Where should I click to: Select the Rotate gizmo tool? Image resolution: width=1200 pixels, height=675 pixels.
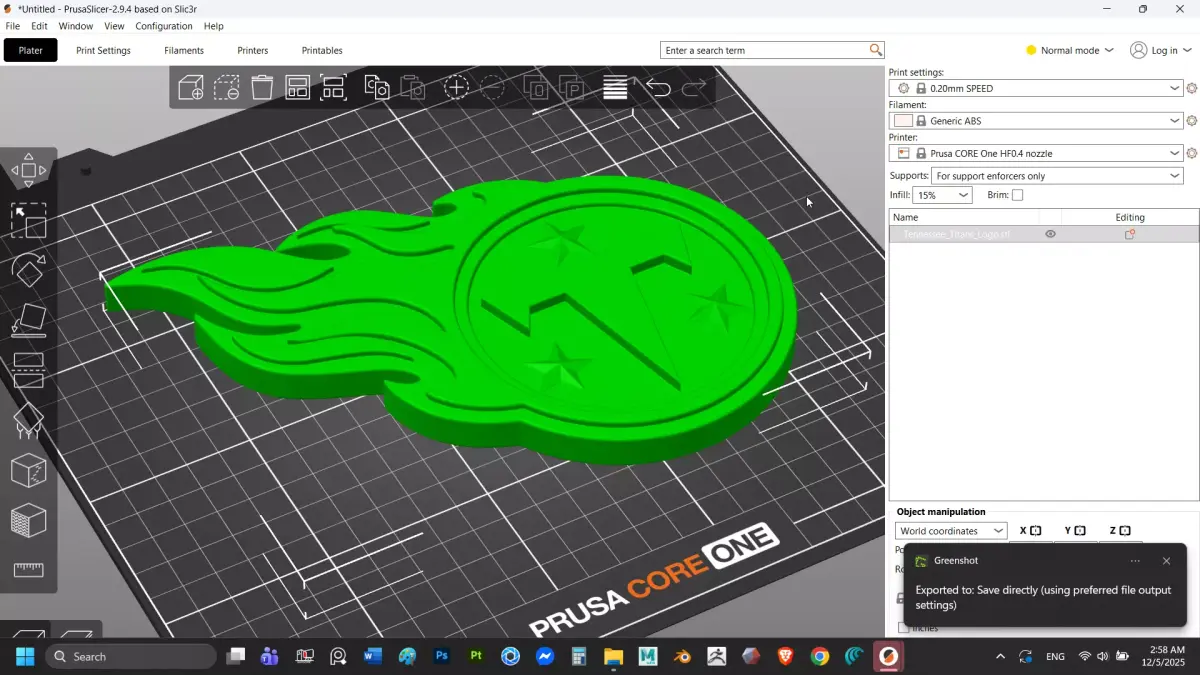[x=28, y=270]
